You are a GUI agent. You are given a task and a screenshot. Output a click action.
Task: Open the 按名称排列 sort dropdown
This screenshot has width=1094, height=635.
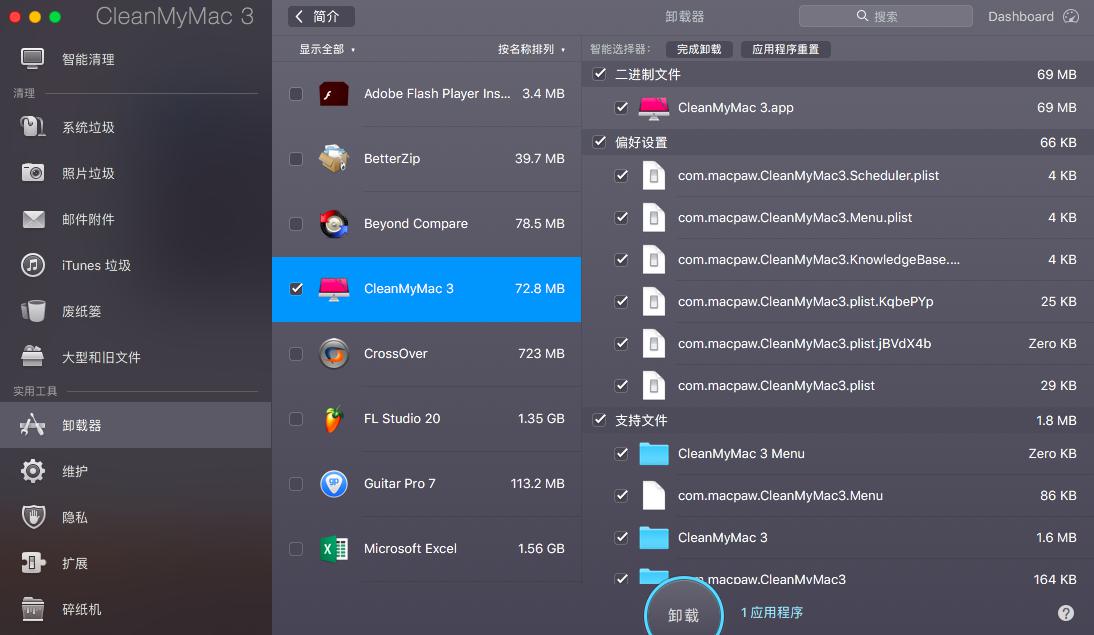point(531,49)
